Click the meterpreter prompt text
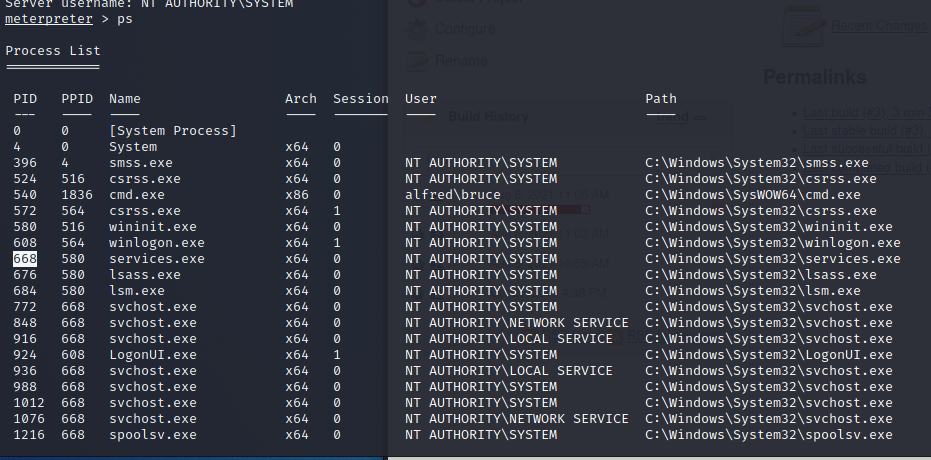 click(43, 19)
